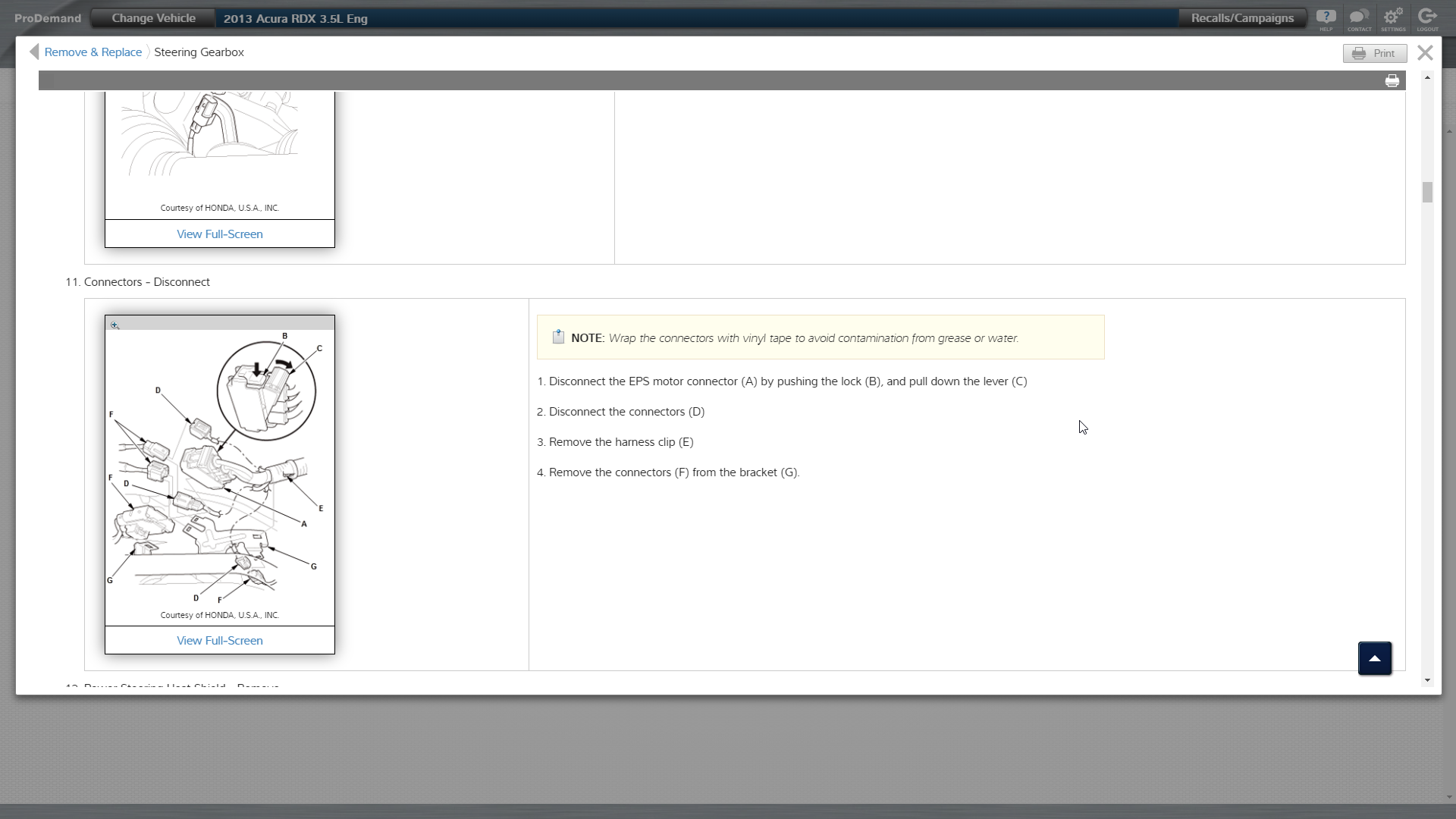Screen dimensions: 1456x819
Task: Open Change Vehicle
Action: (x=153, y=18)
